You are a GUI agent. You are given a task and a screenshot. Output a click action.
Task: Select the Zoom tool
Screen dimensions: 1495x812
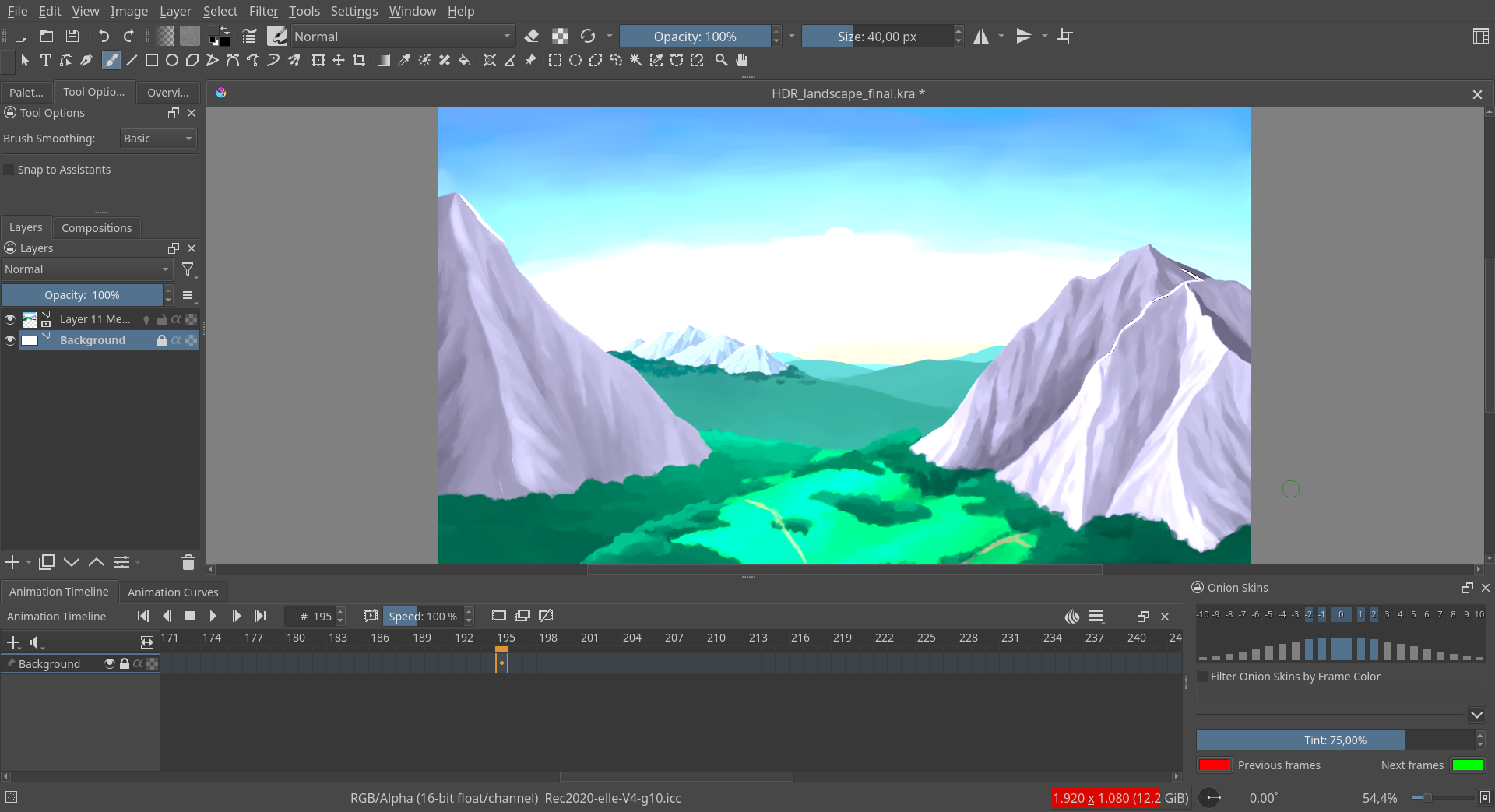point(721,60)
